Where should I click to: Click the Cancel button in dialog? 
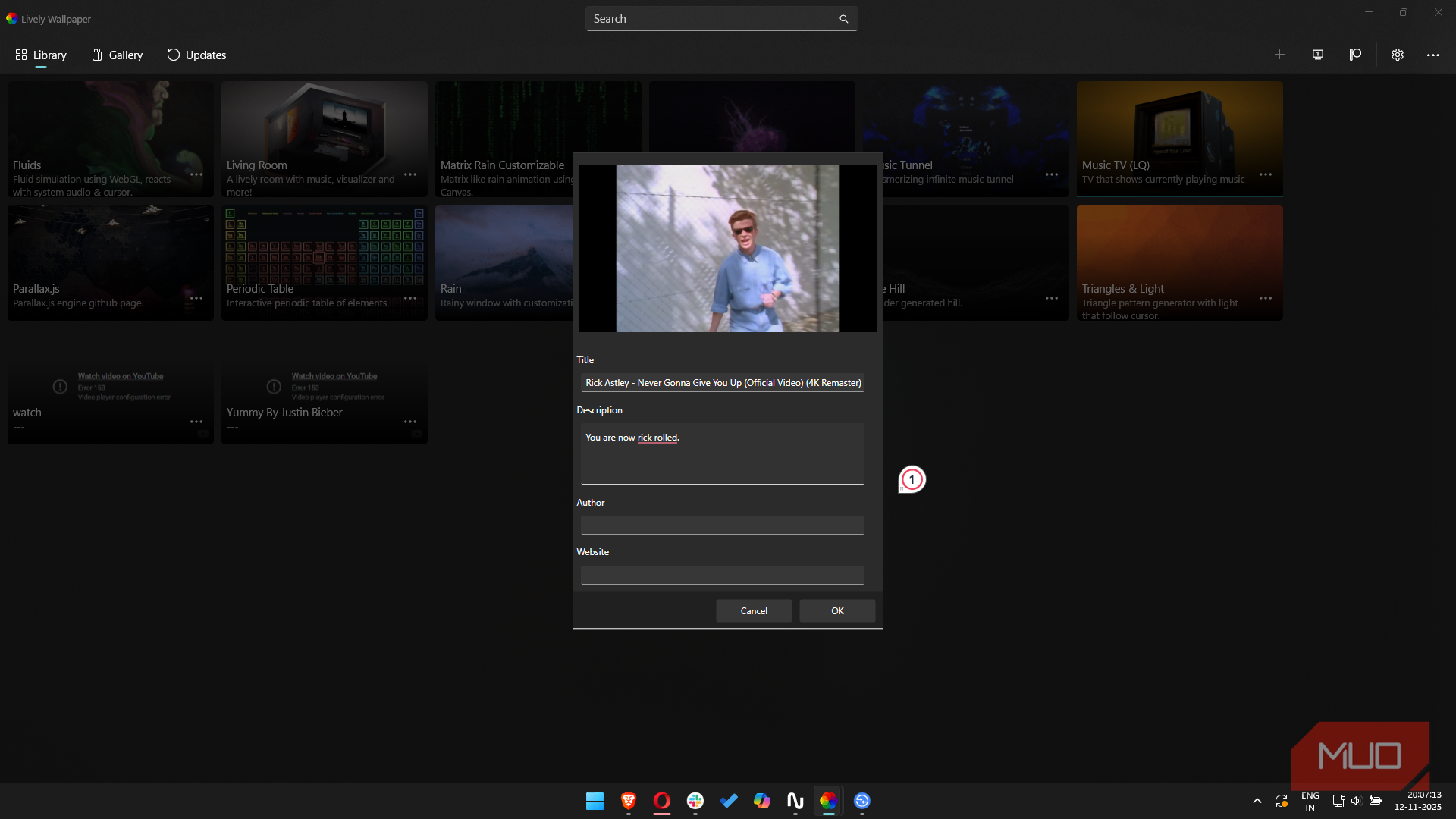pyautogui.click(x=754, y=611)
